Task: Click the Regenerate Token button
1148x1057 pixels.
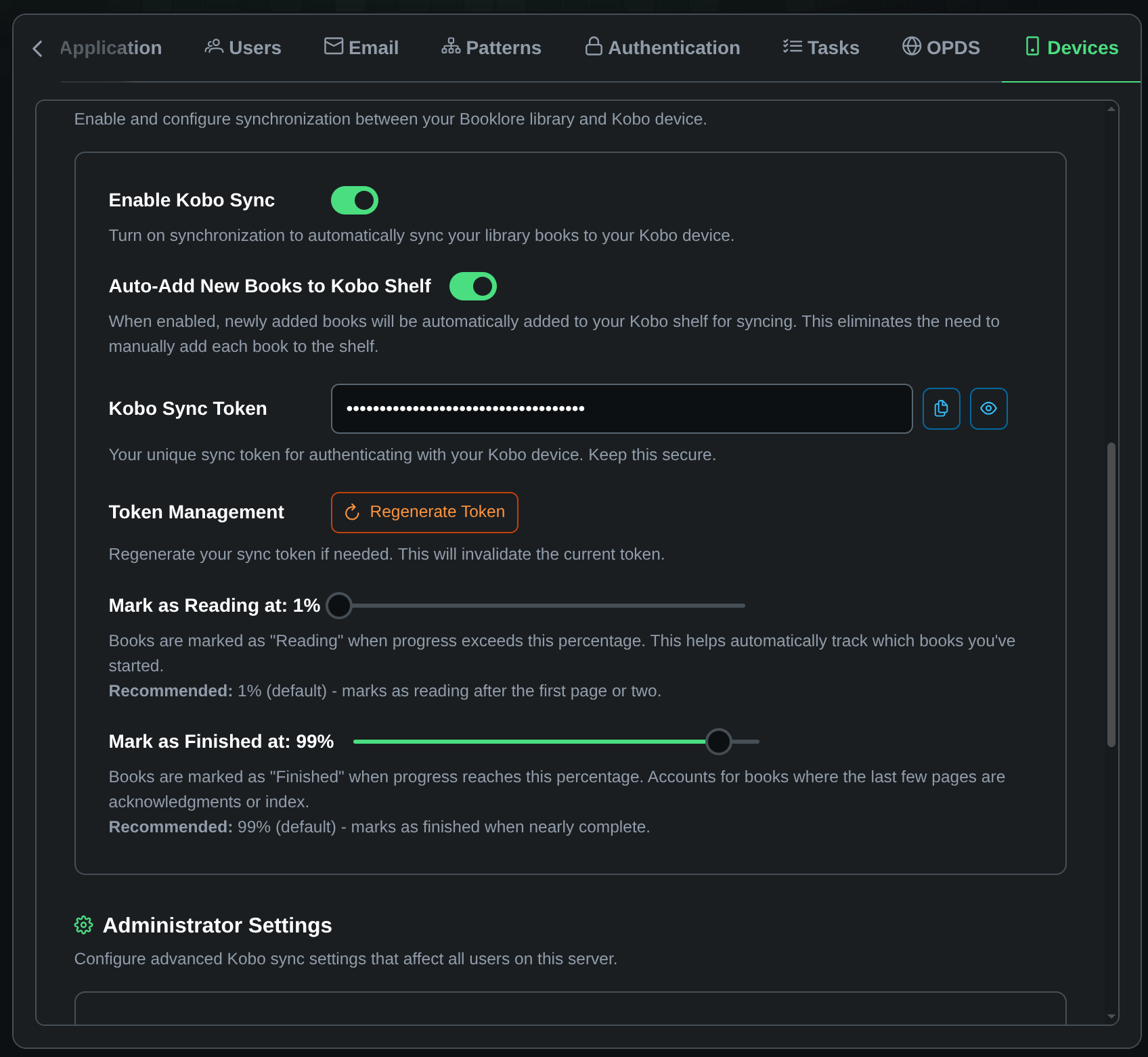Action: click(x=424, y=512)
